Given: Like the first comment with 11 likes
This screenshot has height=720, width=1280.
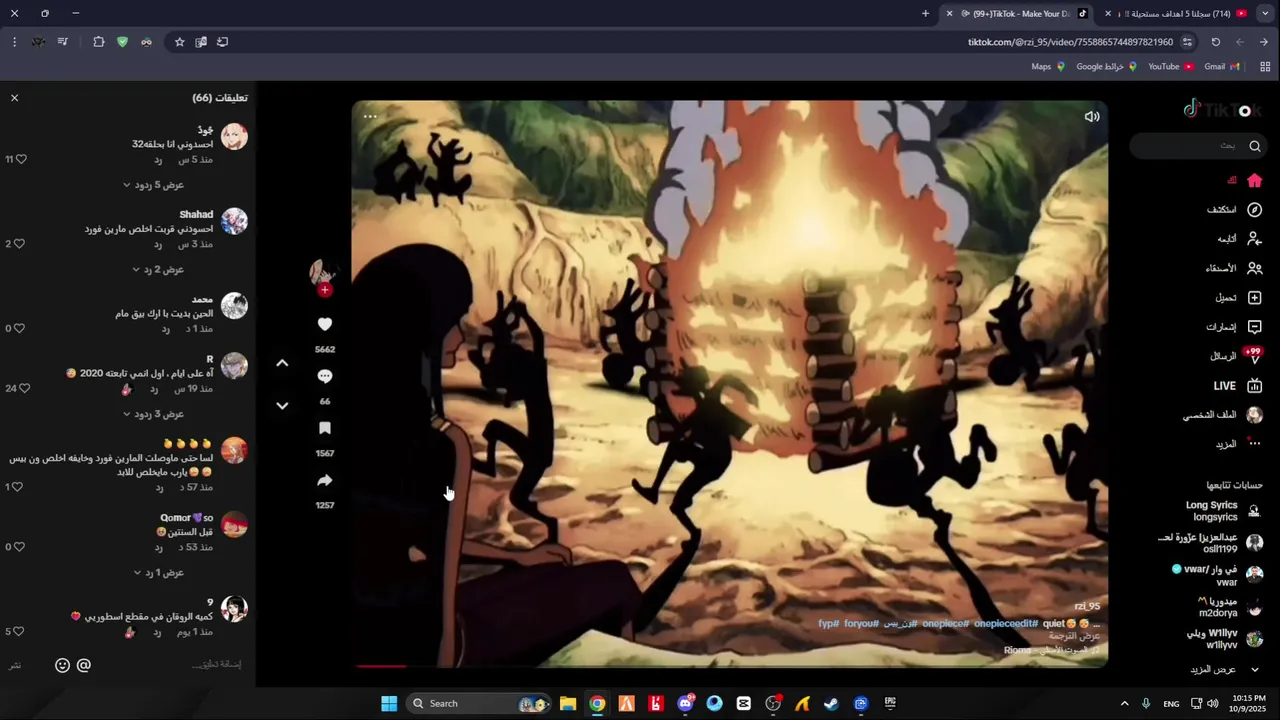Looking at the screenshot, I should (x=21, y=159).
